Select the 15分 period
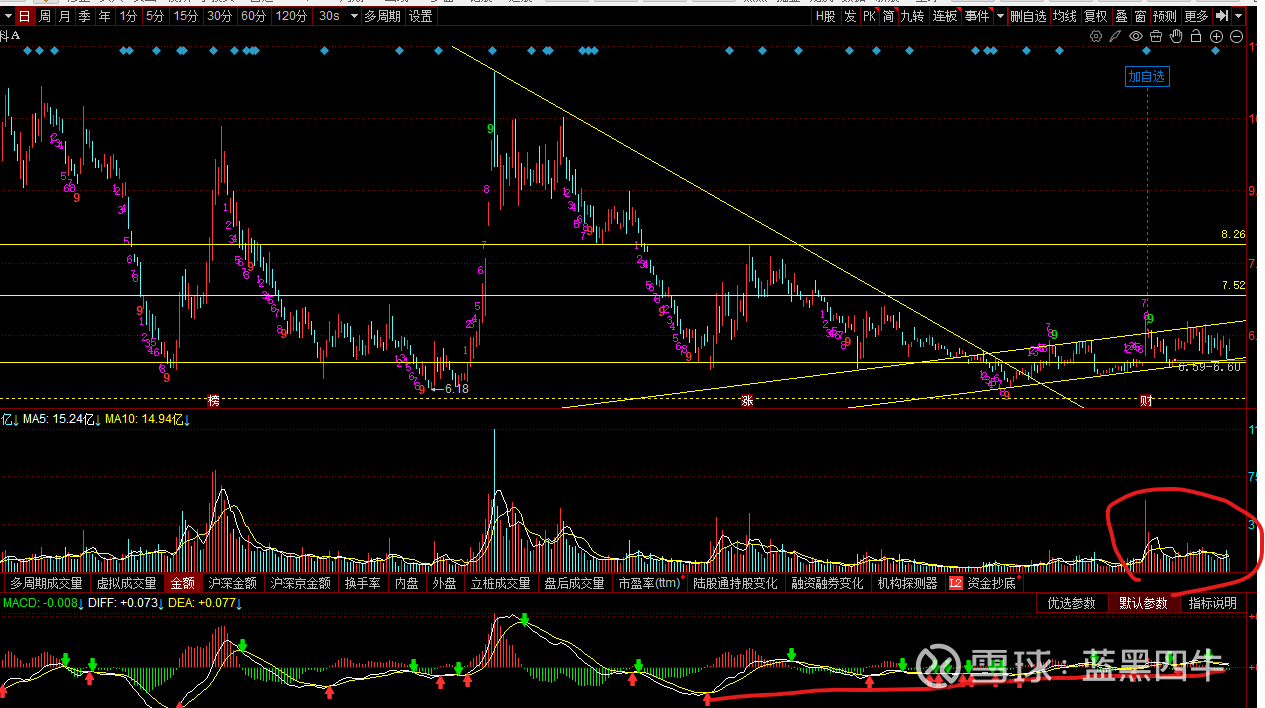The width and height of the screenshot is (1265, 708). click(185, 16)
